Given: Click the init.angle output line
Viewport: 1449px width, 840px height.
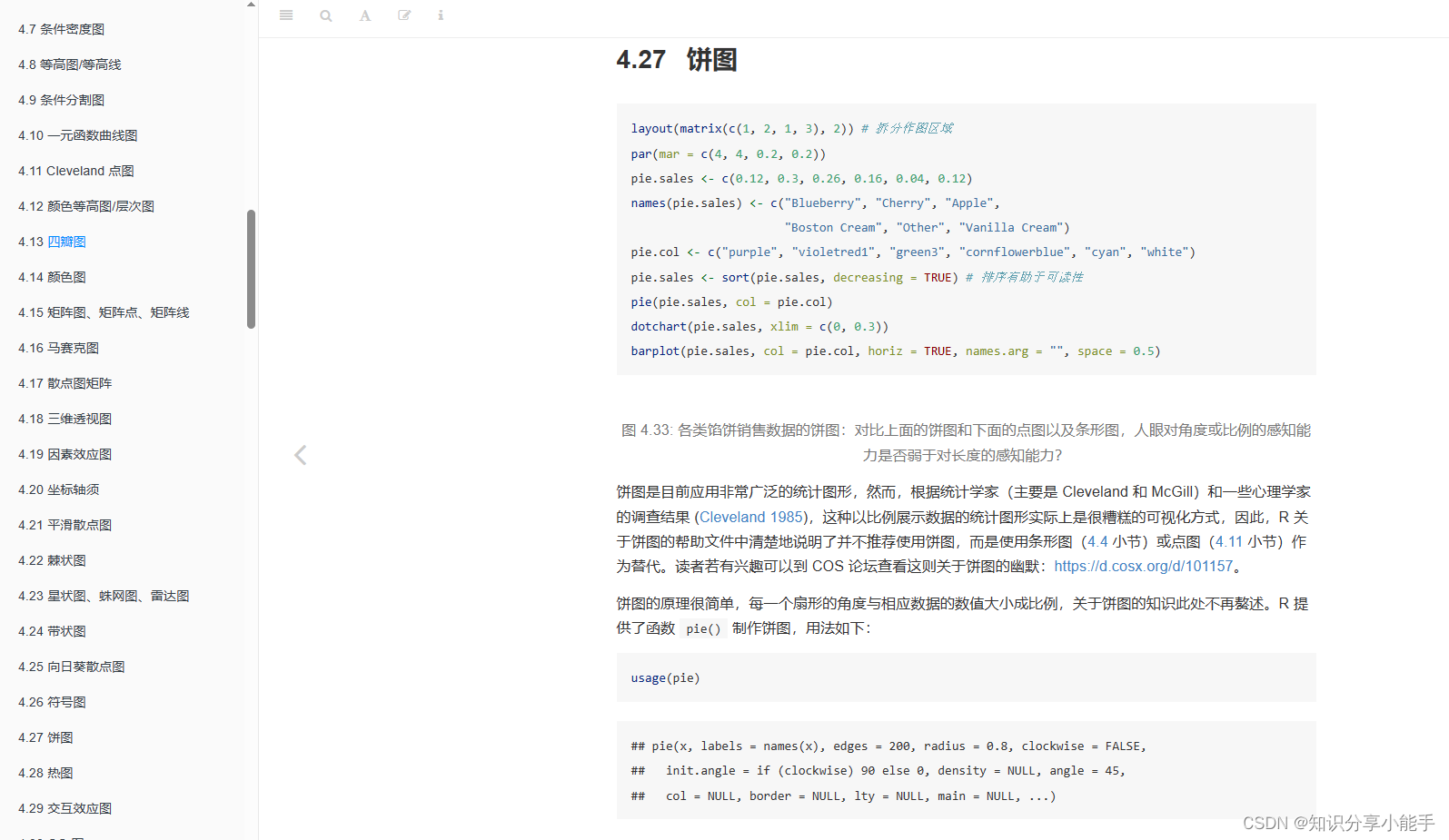Looking at the screenshot, I should (878, 770).
